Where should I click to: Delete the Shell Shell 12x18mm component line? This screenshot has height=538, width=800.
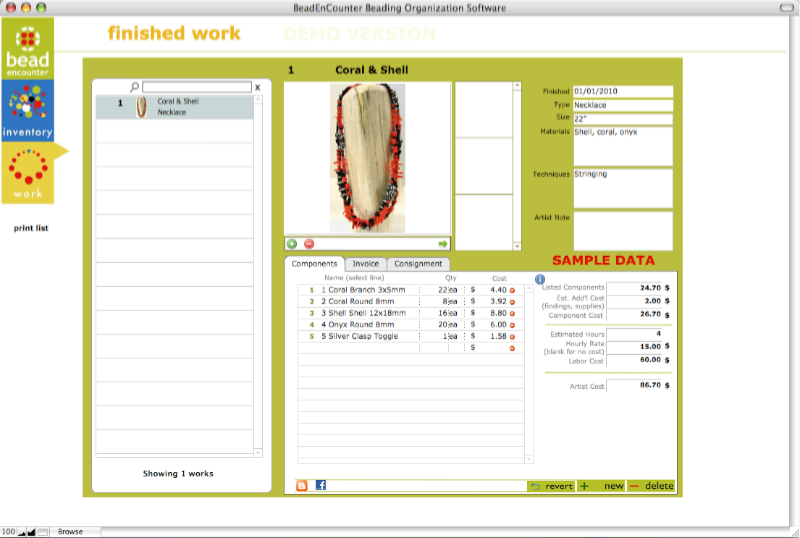coord(512,314)
